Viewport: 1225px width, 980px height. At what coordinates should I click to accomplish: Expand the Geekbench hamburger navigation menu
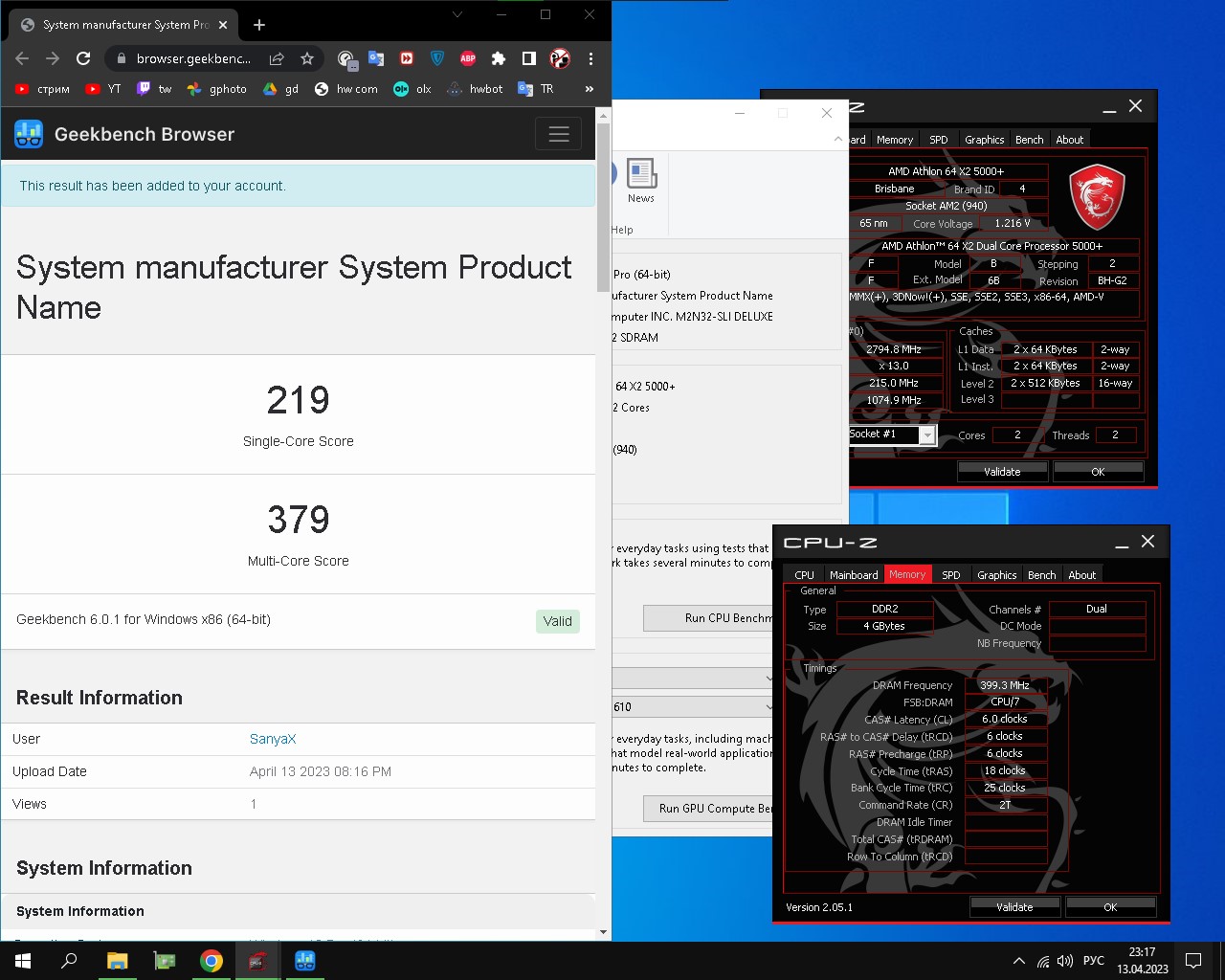coord(559,134)
